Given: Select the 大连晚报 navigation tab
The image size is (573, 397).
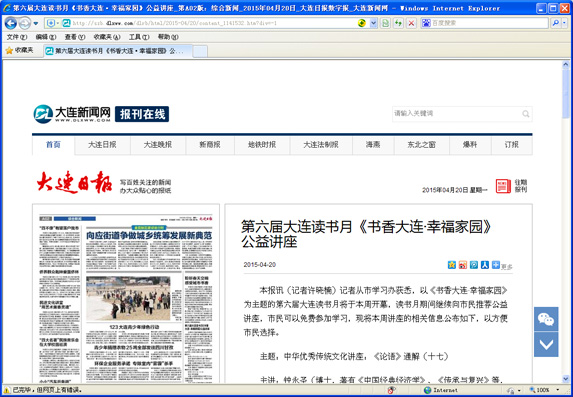Looking at the screenshot, I should tap(158, 145).
